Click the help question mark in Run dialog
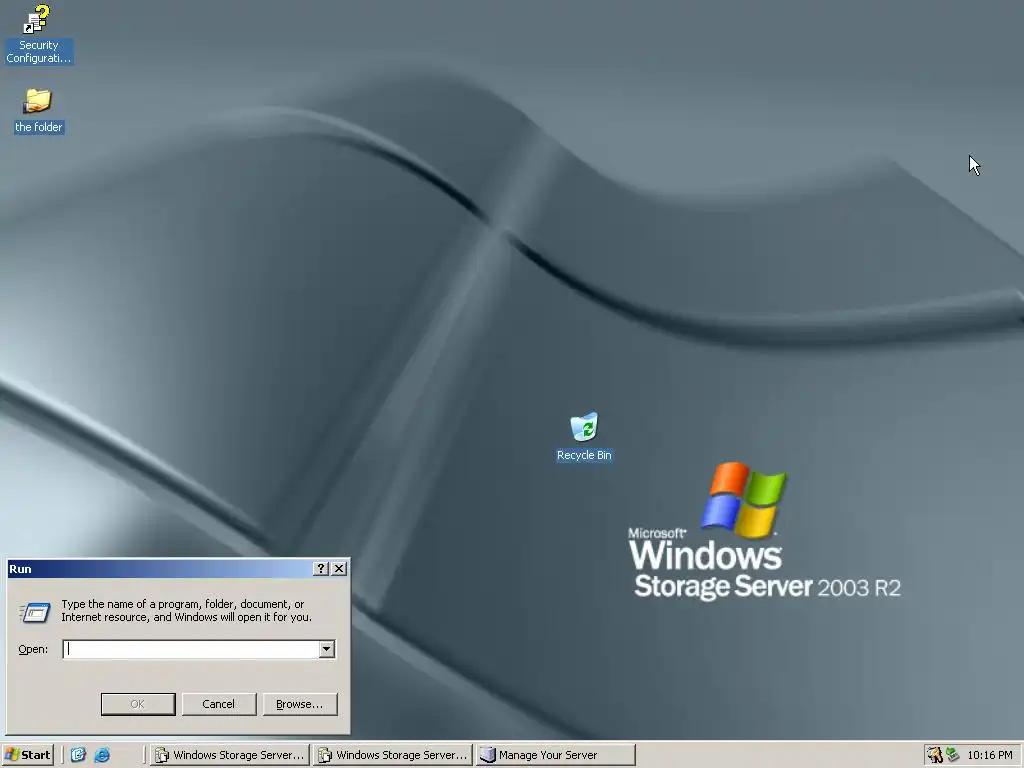The image size is (1024, 768). [x=321, y=569]
